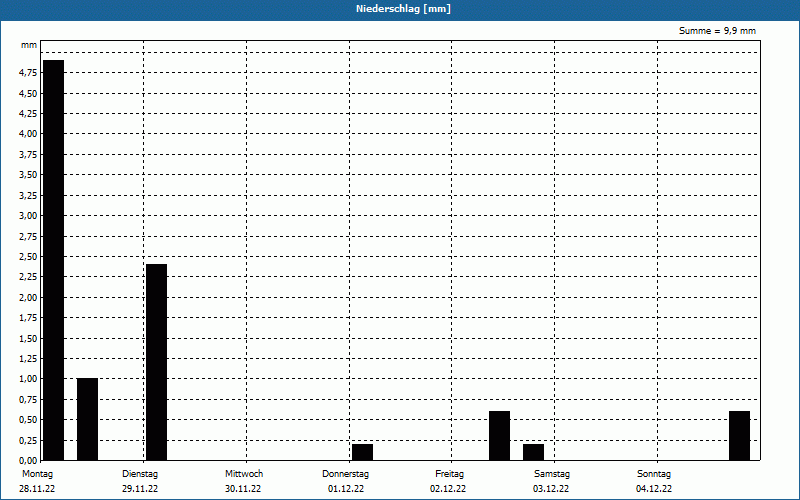
Task: Select the 0,6 mm bar on Sonntag
Action: 739,436
